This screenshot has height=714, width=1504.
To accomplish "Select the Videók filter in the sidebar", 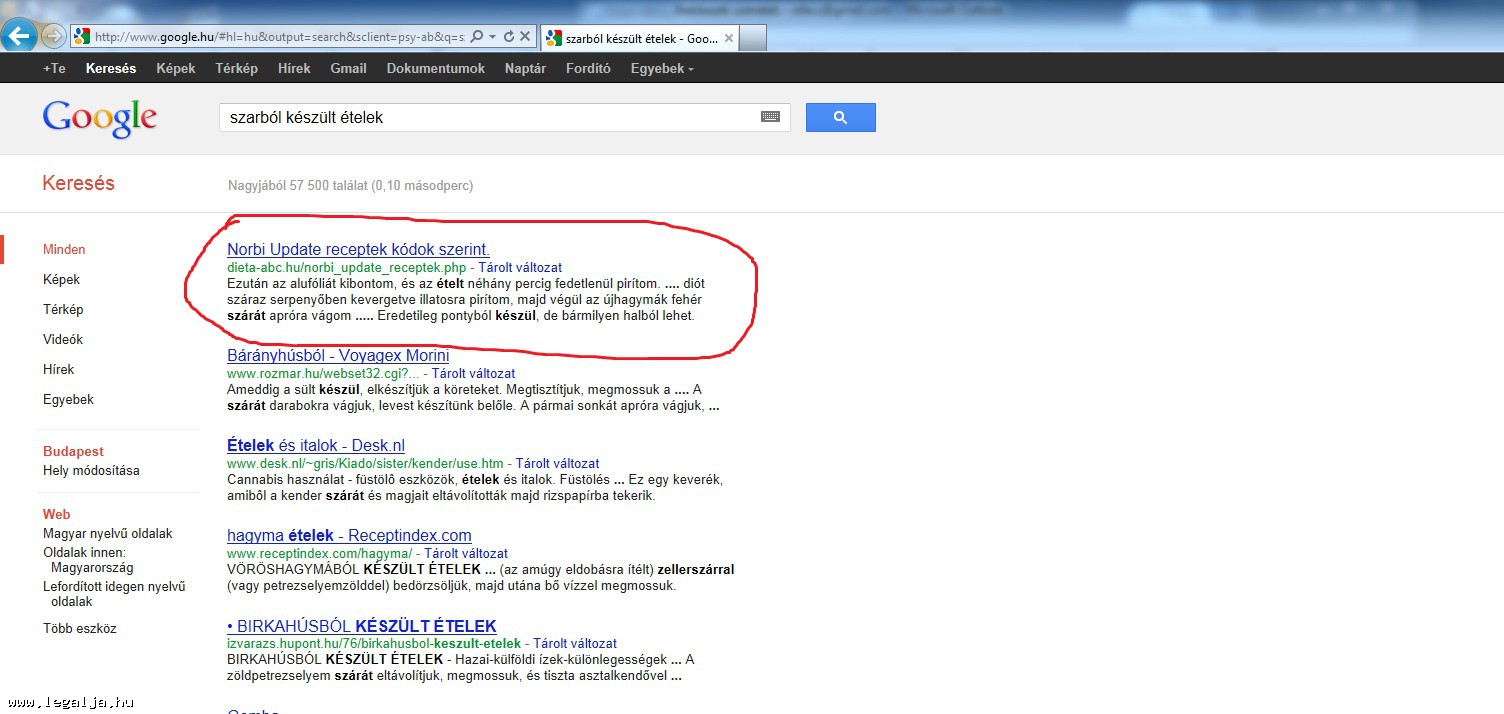I will 63,339.
